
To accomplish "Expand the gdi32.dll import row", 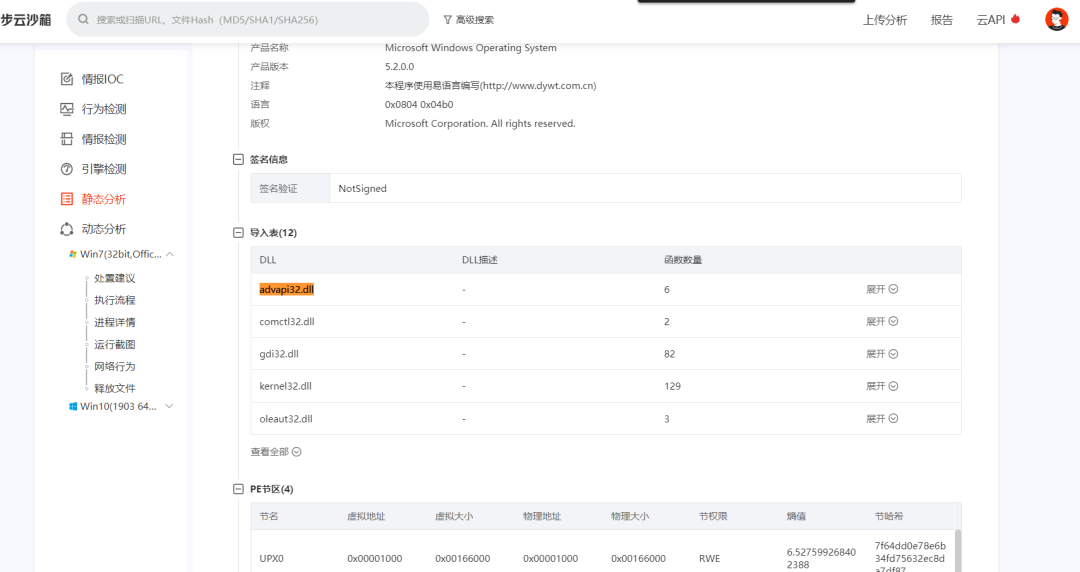I will pyautogui.click(x=882, y=354).
